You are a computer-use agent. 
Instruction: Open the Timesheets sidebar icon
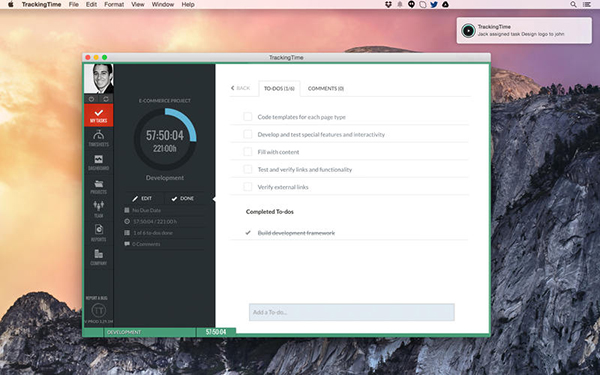point(99,139)
